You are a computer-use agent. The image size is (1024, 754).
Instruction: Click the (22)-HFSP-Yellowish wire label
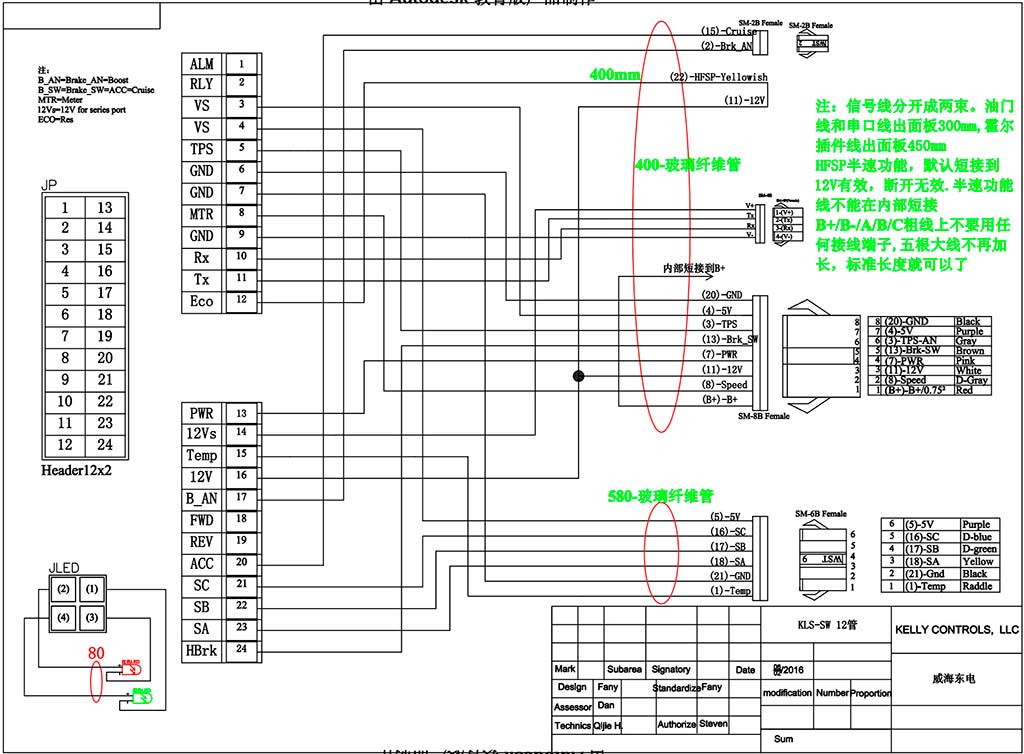[x=718, y=77]
